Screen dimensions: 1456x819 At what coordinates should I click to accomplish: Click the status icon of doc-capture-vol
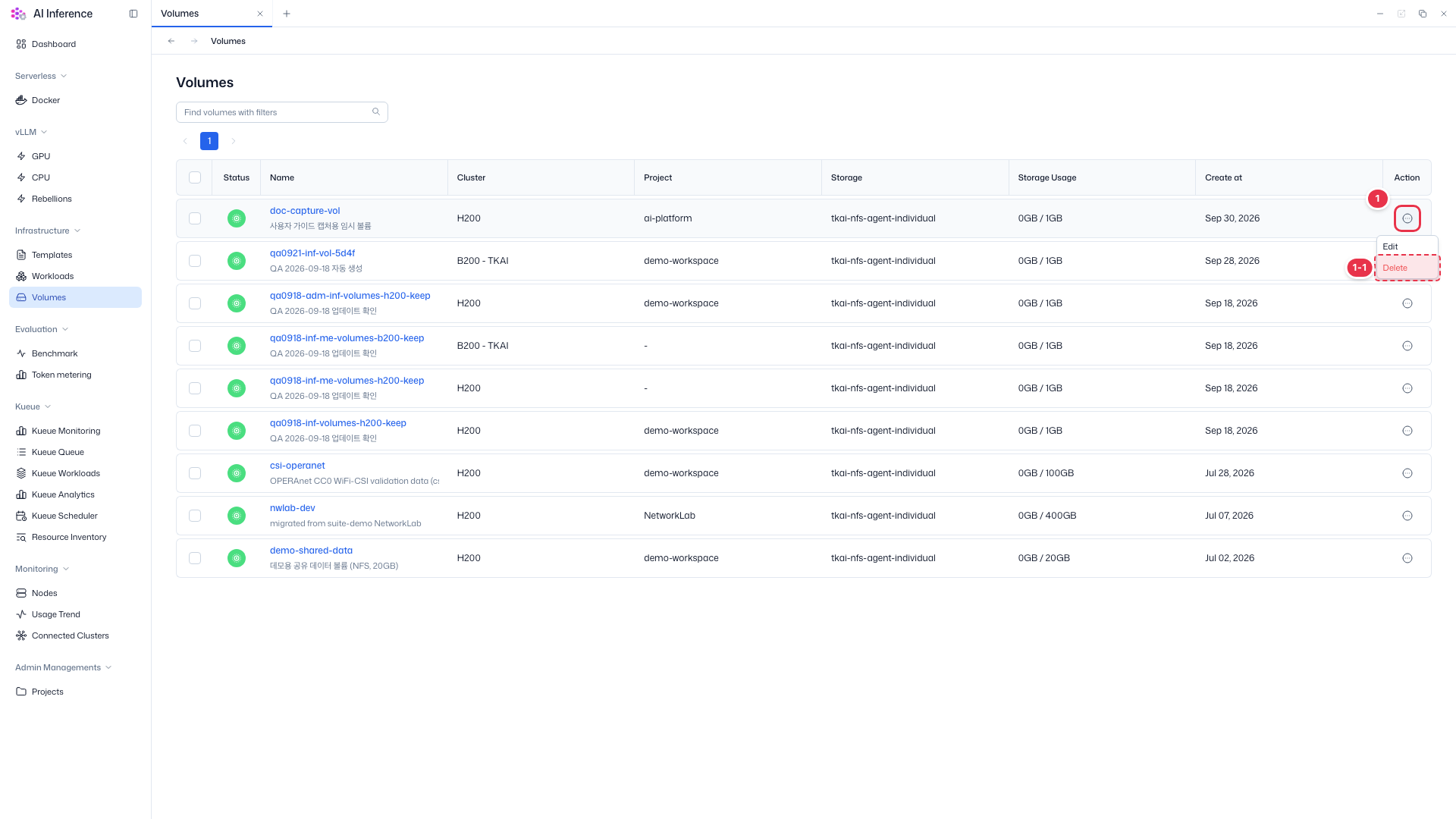237,218
